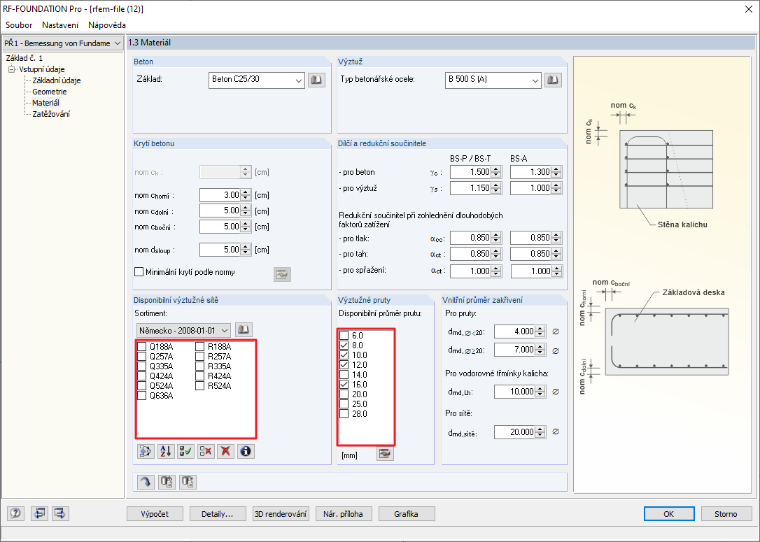The image size is (760, 542).
Task: Click the Grafika button
Action: 406,514
